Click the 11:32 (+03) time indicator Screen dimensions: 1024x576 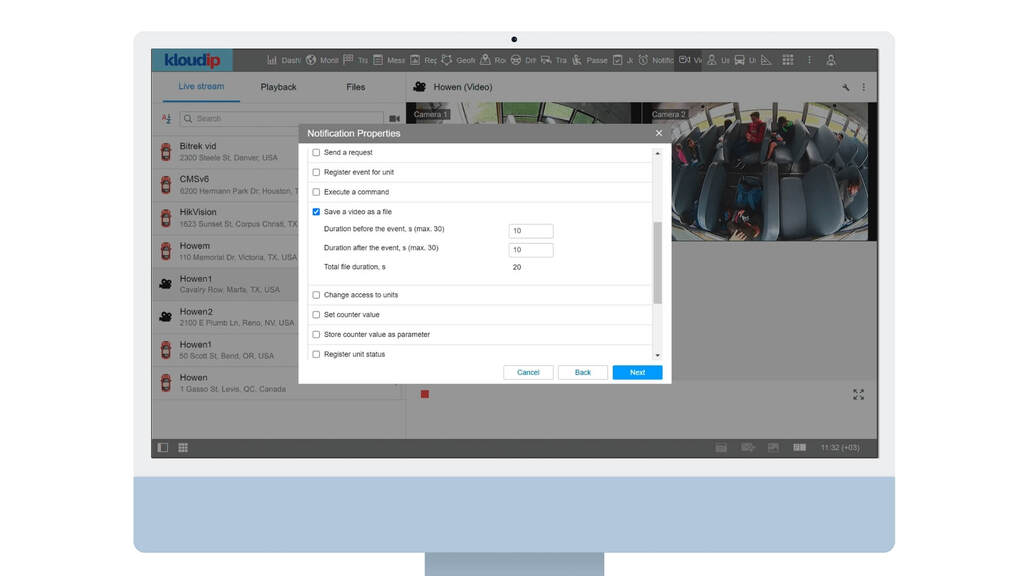click(x=840, y=447)
